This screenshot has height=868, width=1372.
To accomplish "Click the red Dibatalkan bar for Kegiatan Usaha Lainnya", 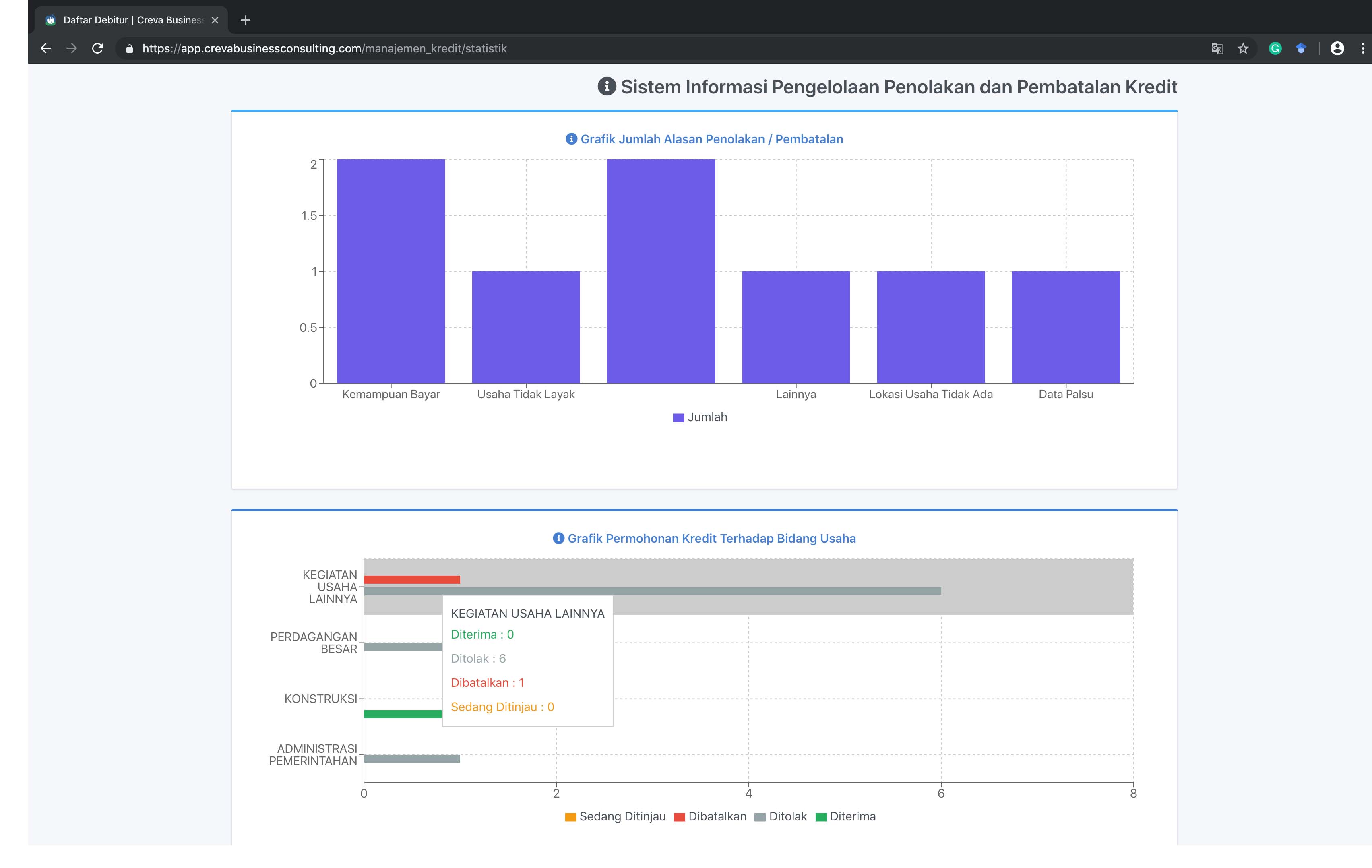I will click(x=412, y=580).
